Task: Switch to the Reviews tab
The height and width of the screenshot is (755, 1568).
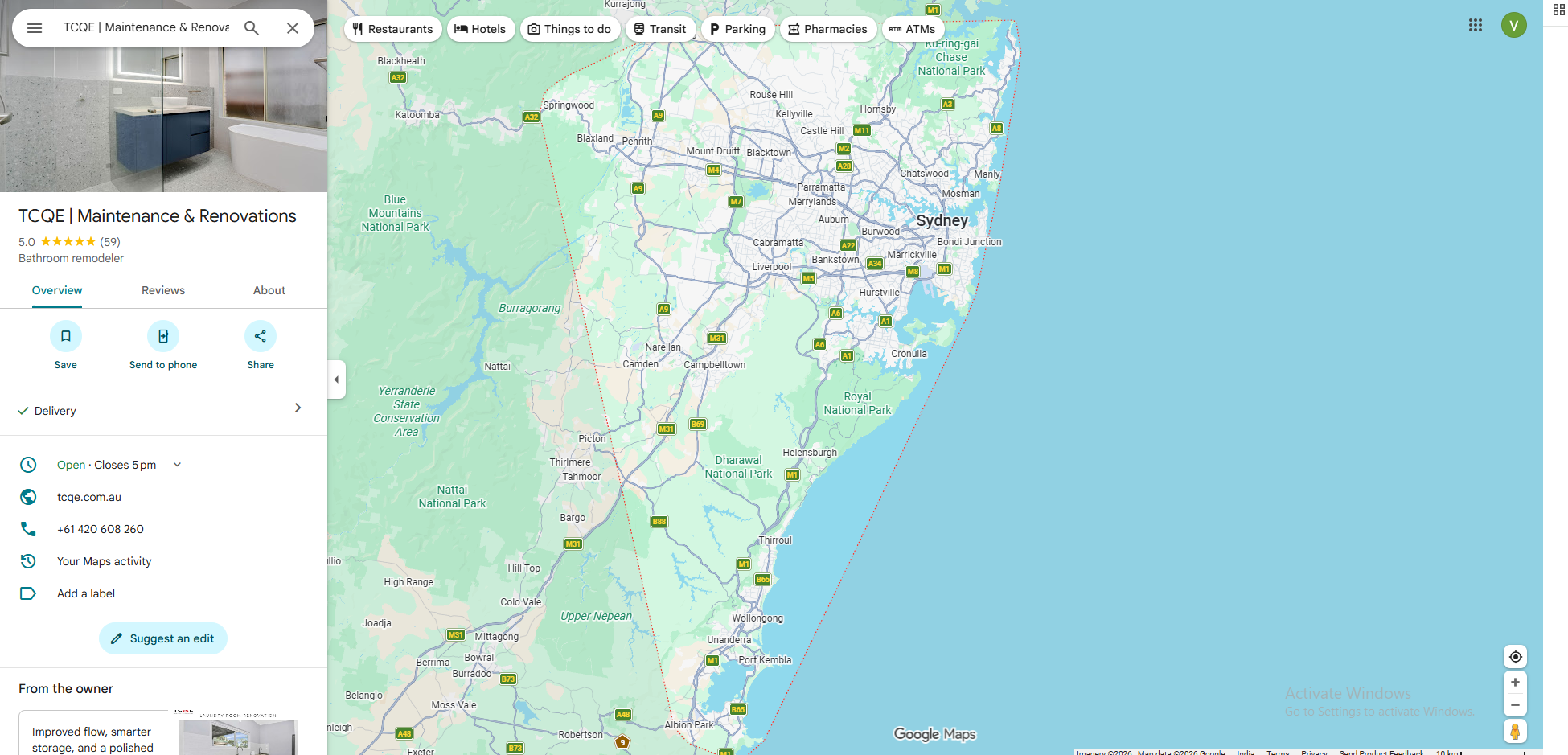Action: (163, 290)
